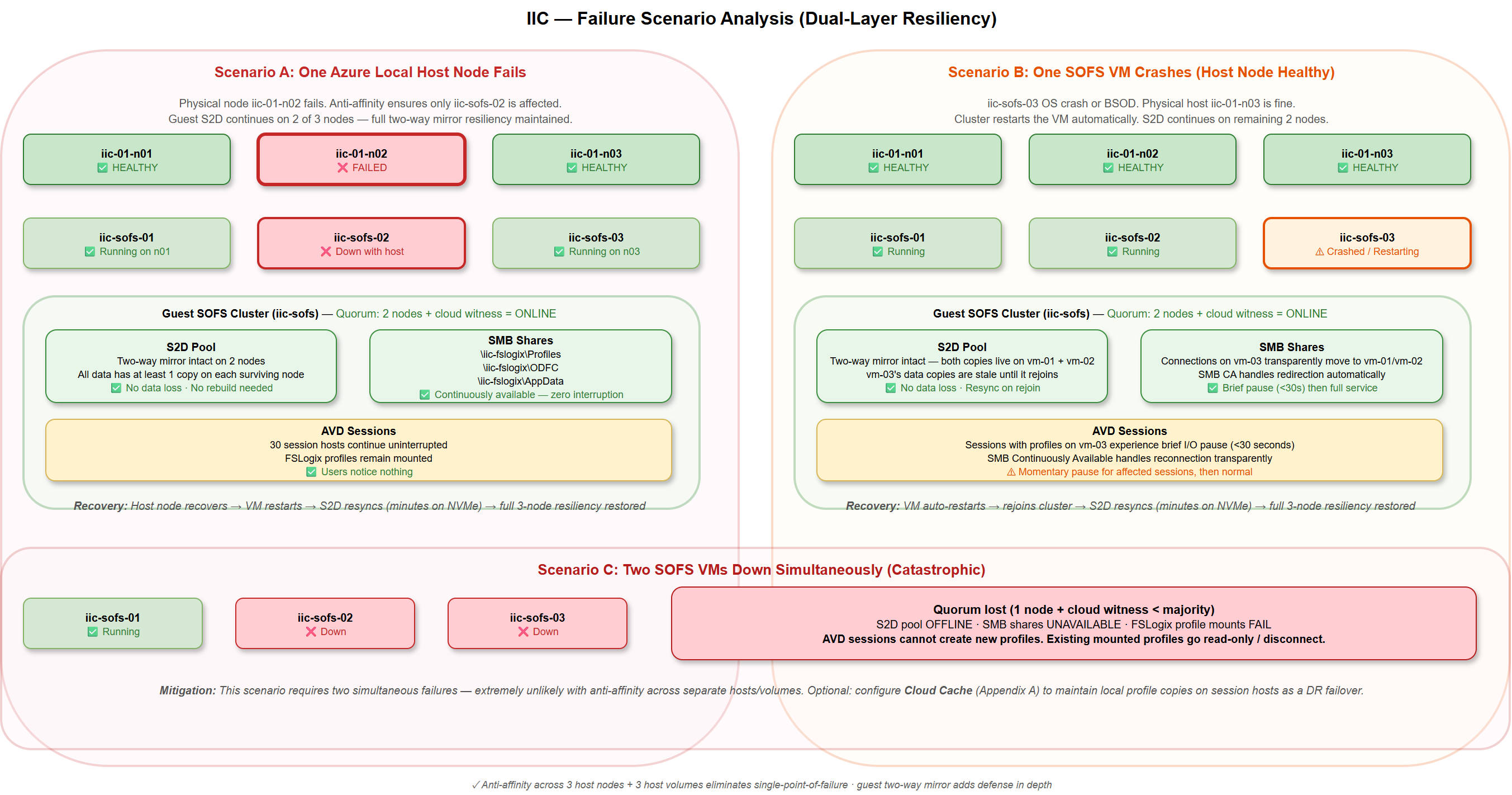This screenshot has width=1512, height=795.
Task: Select the checkmark beside No data loss
Action: [116, 387]
